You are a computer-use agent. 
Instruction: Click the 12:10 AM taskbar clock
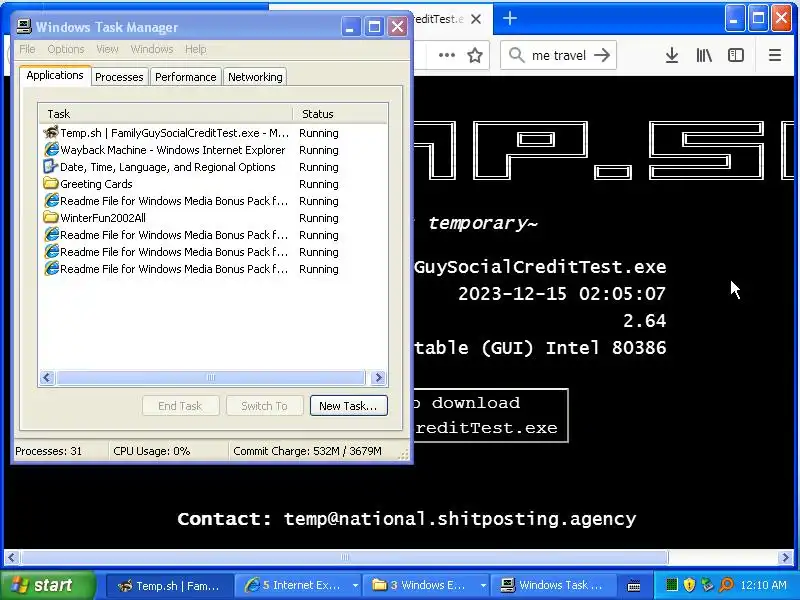[x=763, y=585]
